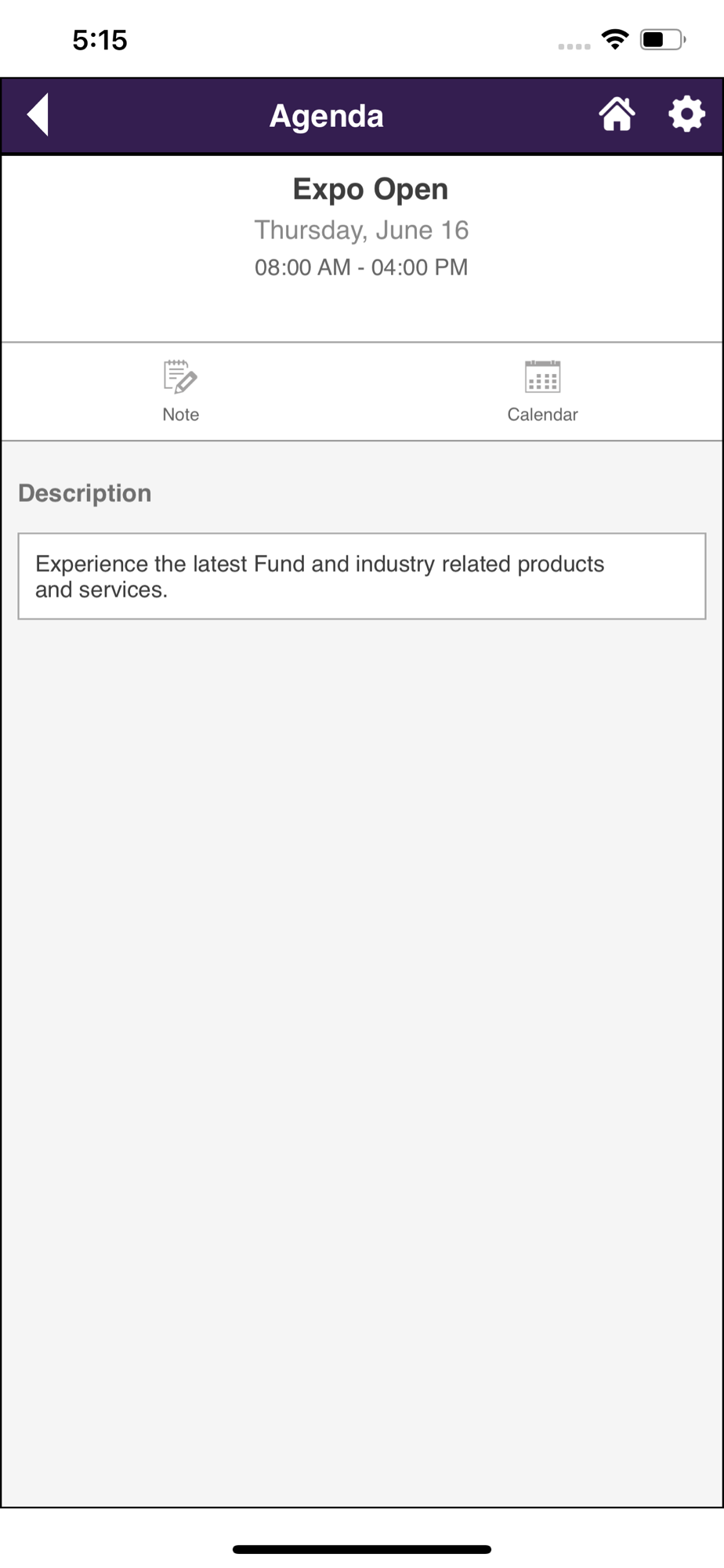Select the Note label text
The height and width of the screenshot is (1568, 724).
point(180,415)
